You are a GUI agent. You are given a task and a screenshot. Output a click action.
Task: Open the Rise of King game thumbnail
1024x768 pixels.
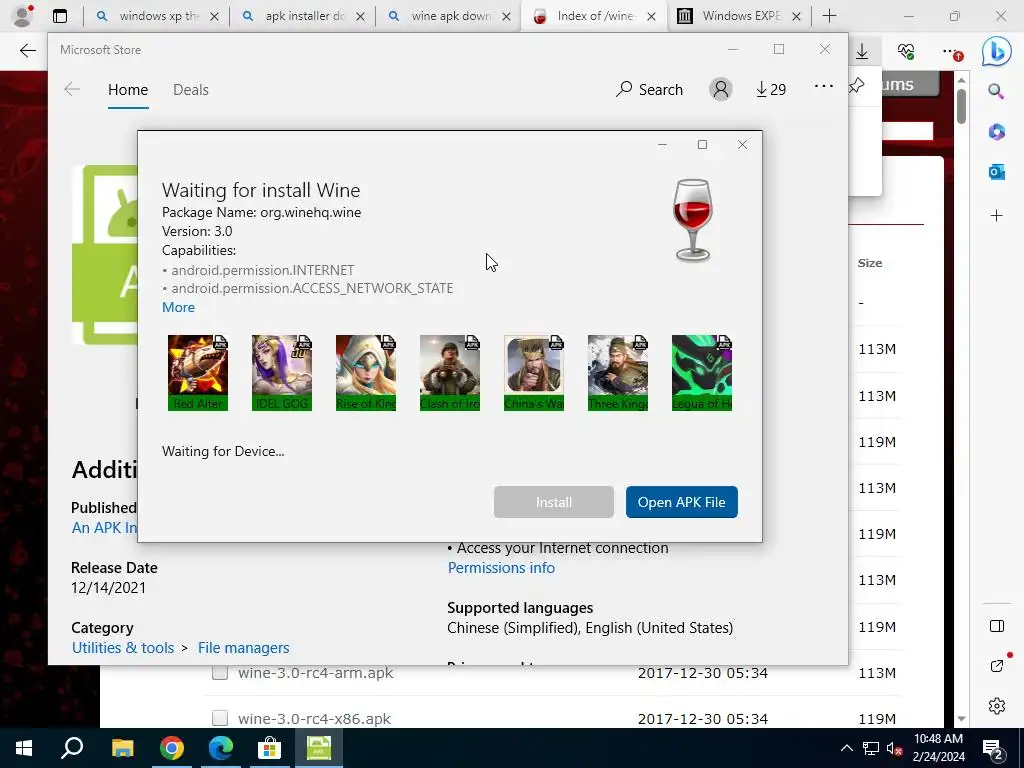[x=366, y=373]
